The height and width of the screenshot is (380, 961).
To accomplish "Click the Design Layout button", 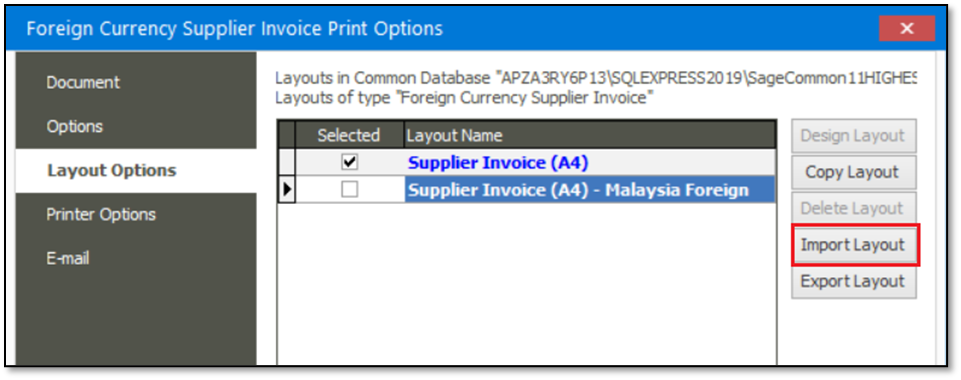I will click(853, 136).
